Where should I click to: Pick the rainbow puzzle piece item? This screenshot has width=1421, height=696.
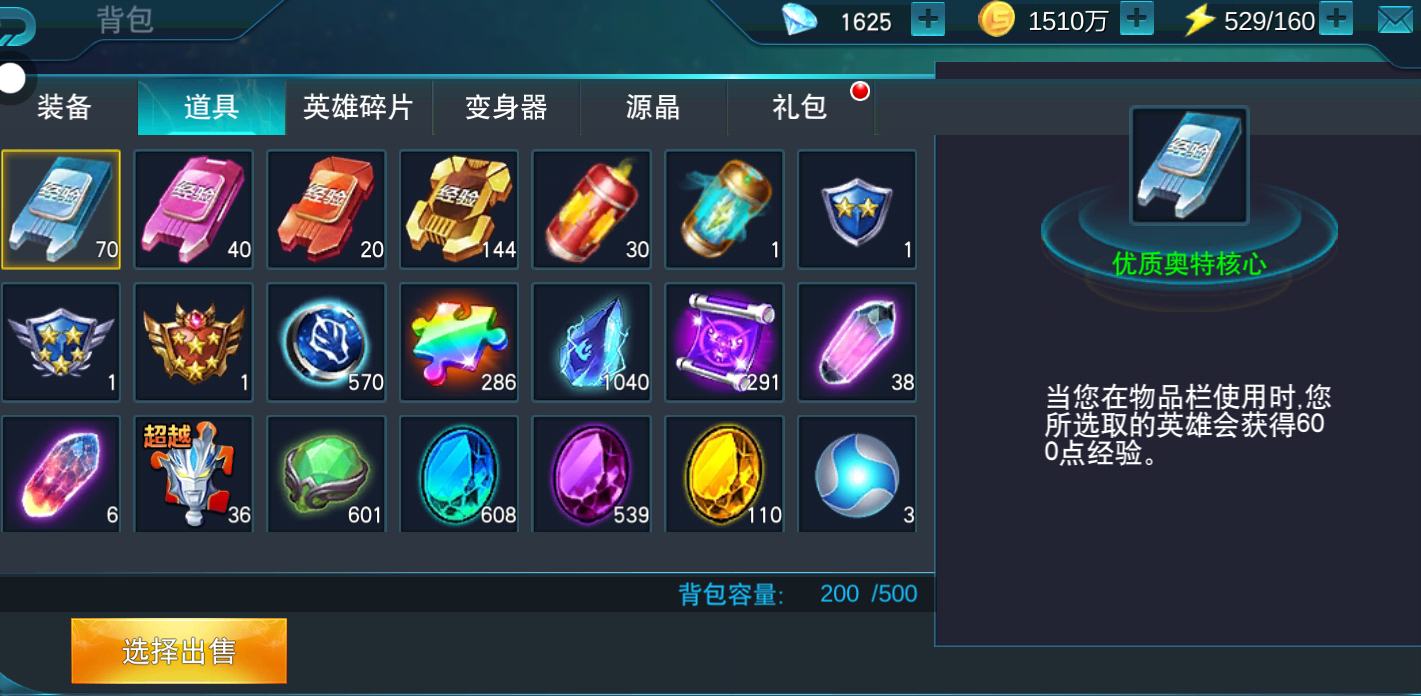(x=459, y=342)
